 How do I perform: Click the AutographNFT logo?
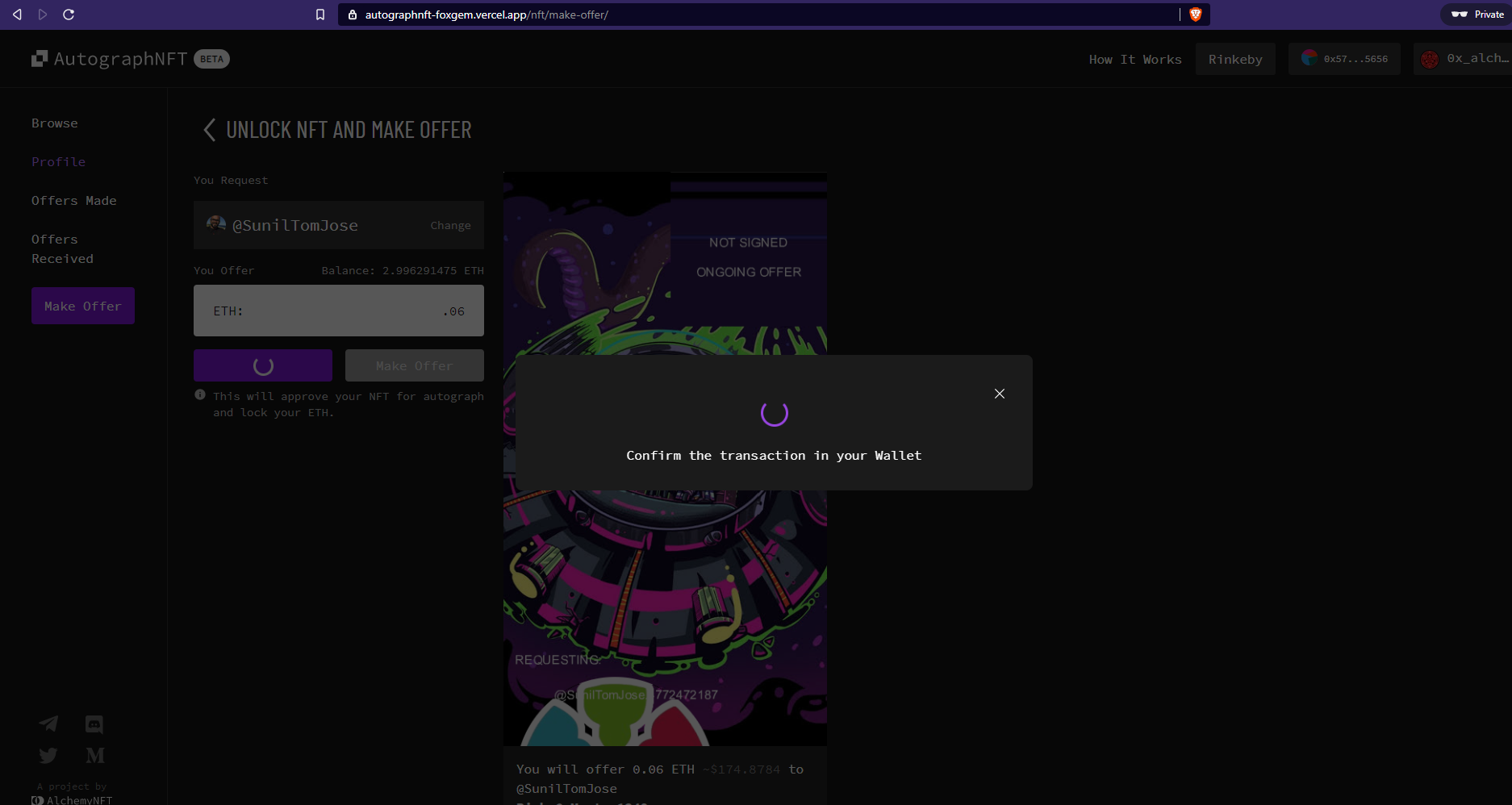[x=109, y=59]
